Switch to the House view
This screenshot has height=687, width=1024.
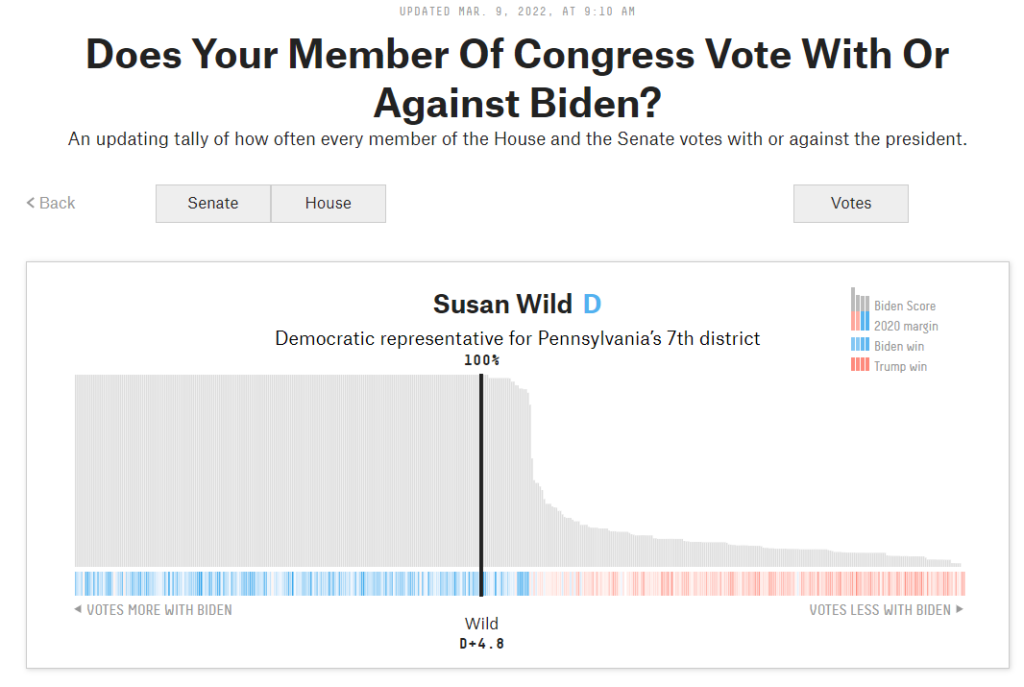point(328,203)
